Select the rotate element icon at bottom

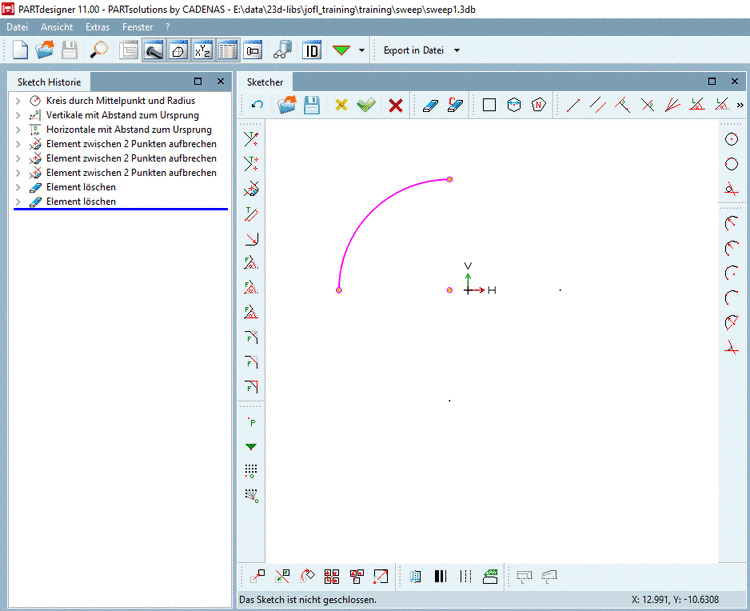[x=307, y=576]
